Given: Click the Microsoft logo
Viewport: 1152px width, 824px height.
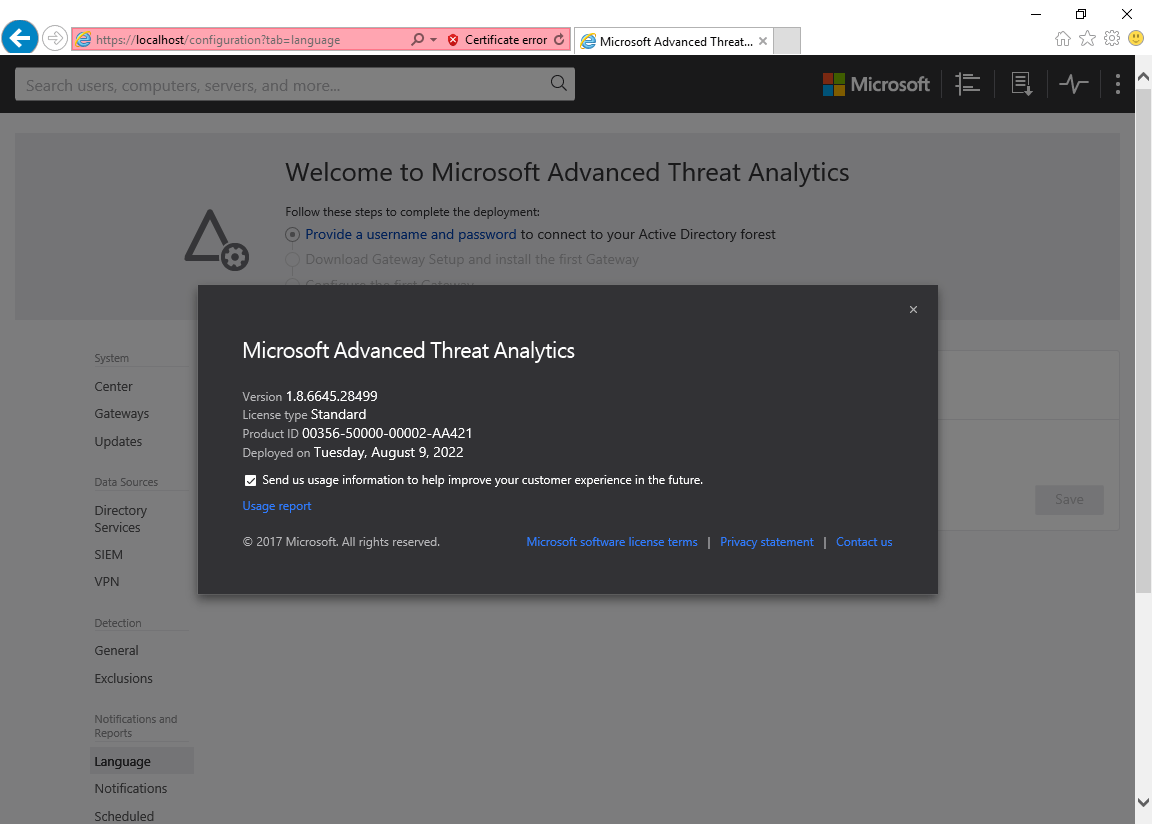Looking at the screenshot, I should pos(876,84).
